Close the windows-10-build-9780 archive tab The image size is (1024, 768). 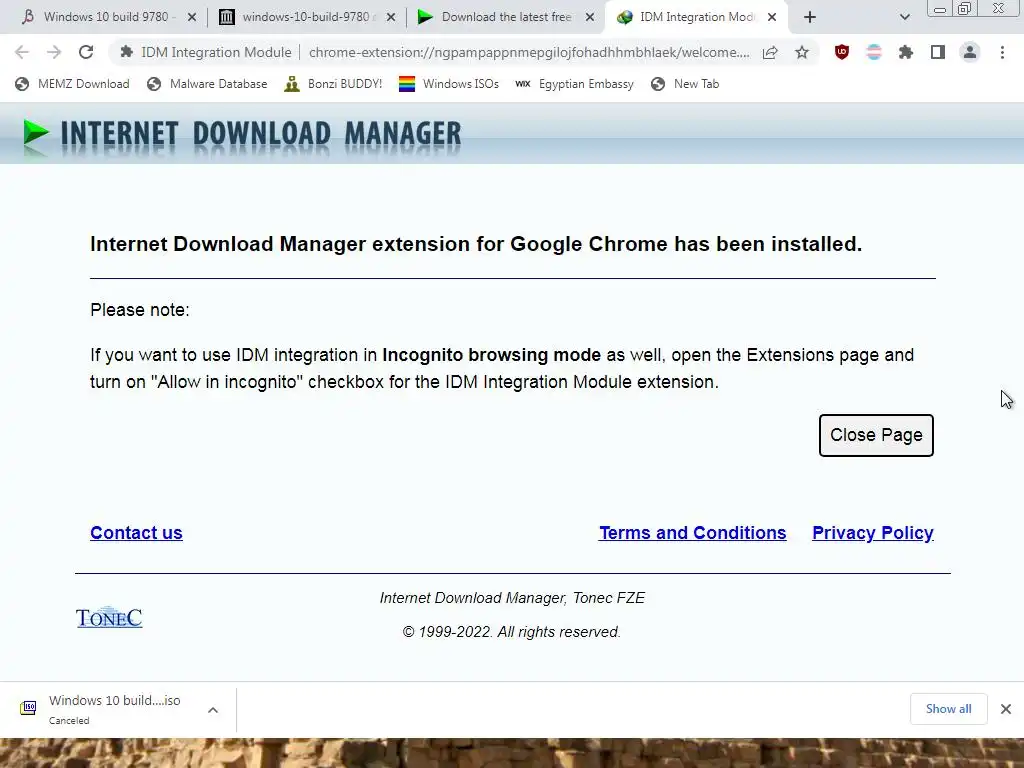pos(391,18)
